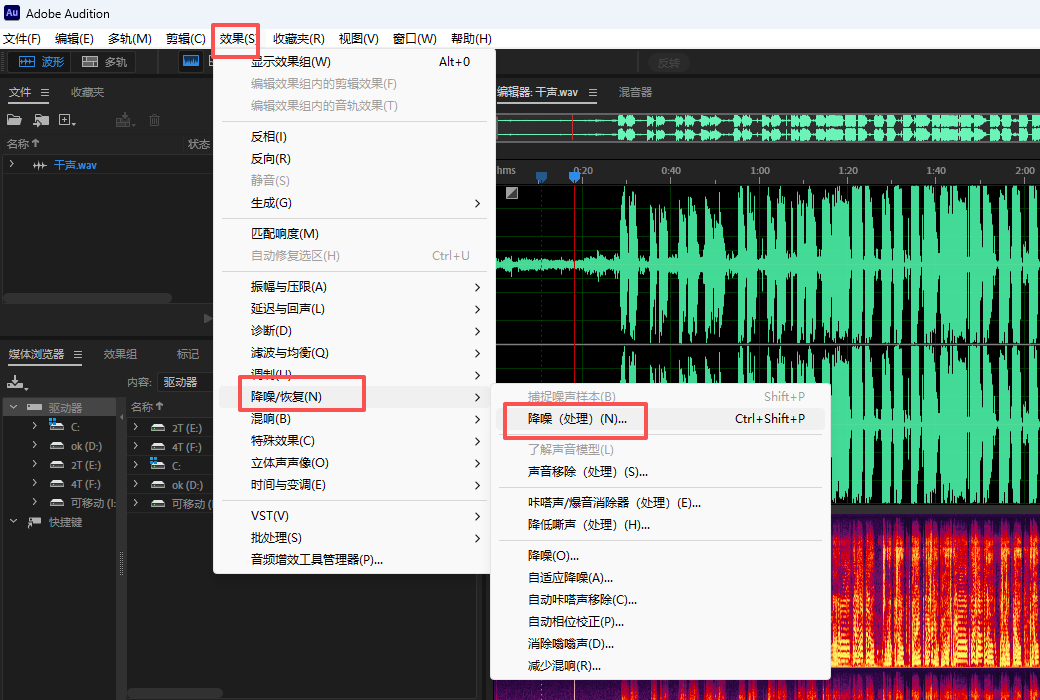Click the new file icon in Files panel

click(62, 120)
